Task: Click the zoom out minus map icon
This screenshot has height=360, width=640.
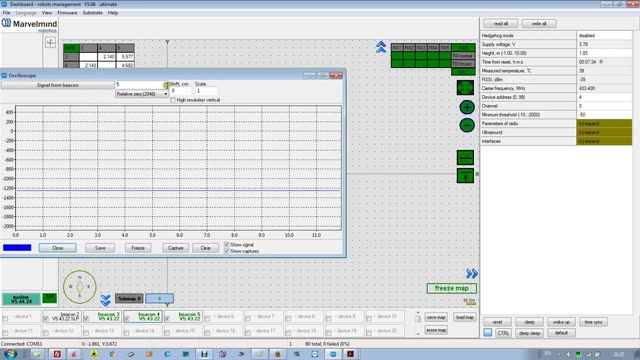Action: 467,125
